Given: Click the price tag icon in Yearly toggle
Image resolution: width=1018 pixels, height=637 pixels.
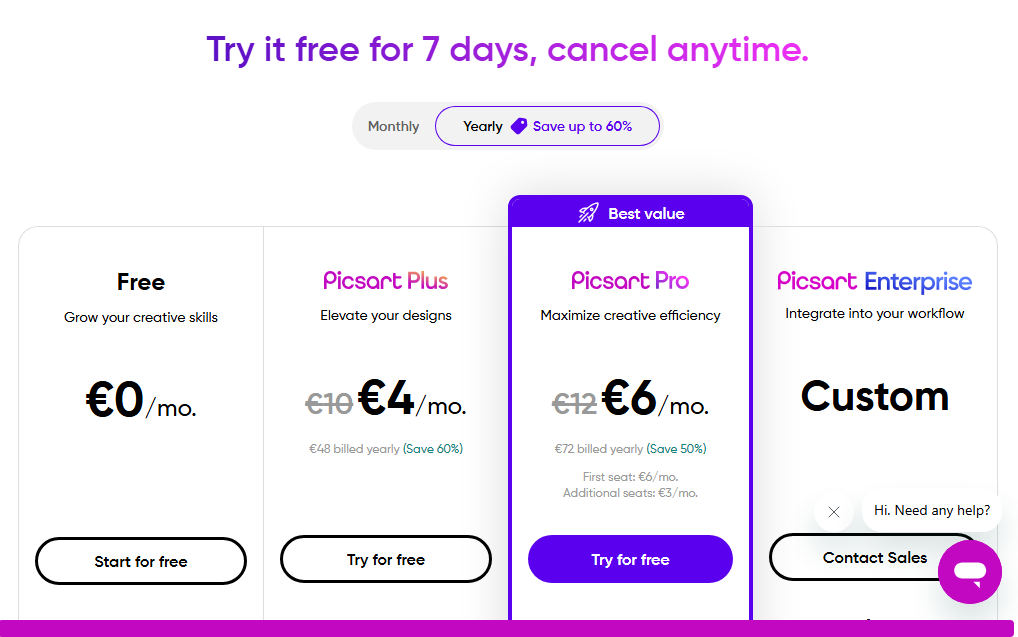Looking at the screenshot, I should pyautogui.click(x=519, y=126).
